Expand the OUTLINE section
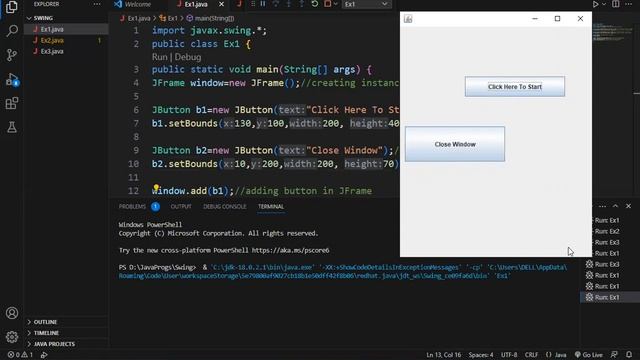The width and height of the screenshot is (640, 360). click(45, 322)
